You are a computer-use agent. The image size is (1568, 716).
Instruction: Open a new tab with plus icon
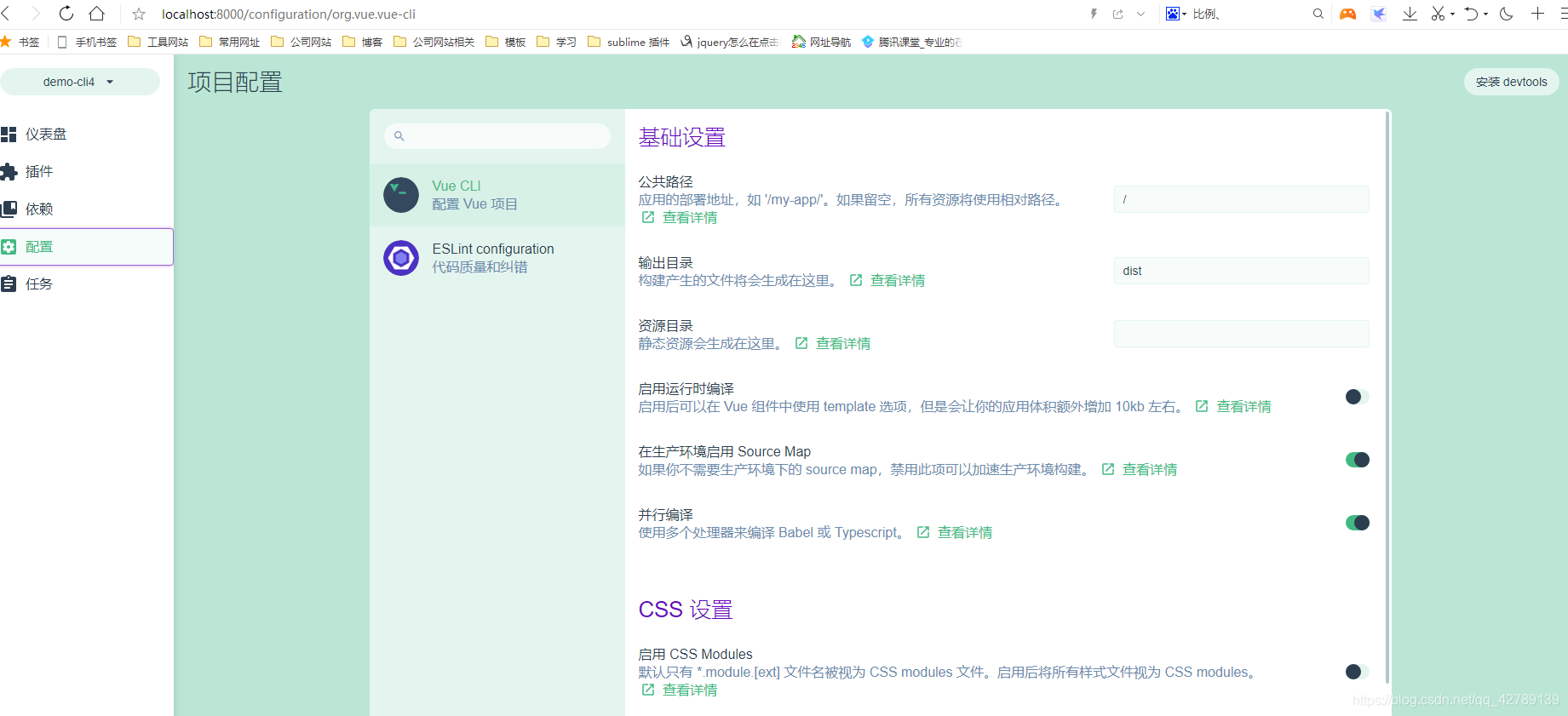(x=1537, y=14)
